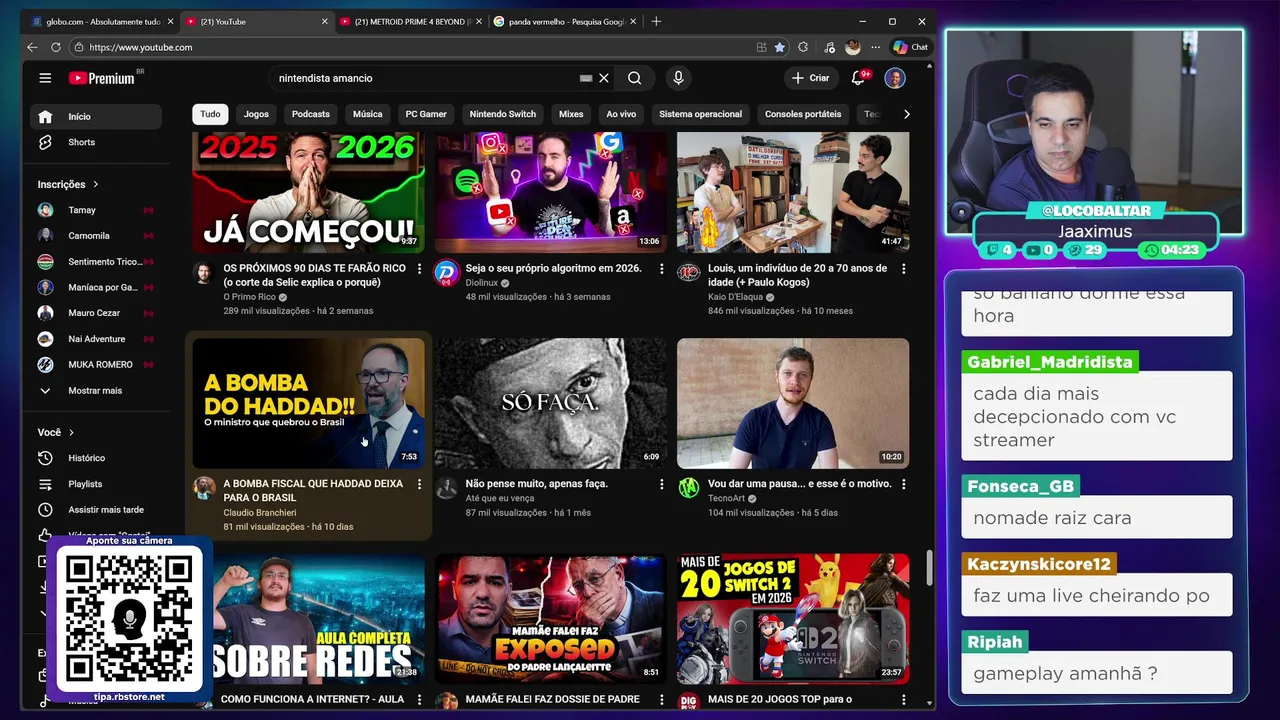Open the Copilot Chat button
1280x720 pixels.
(911, 47)
